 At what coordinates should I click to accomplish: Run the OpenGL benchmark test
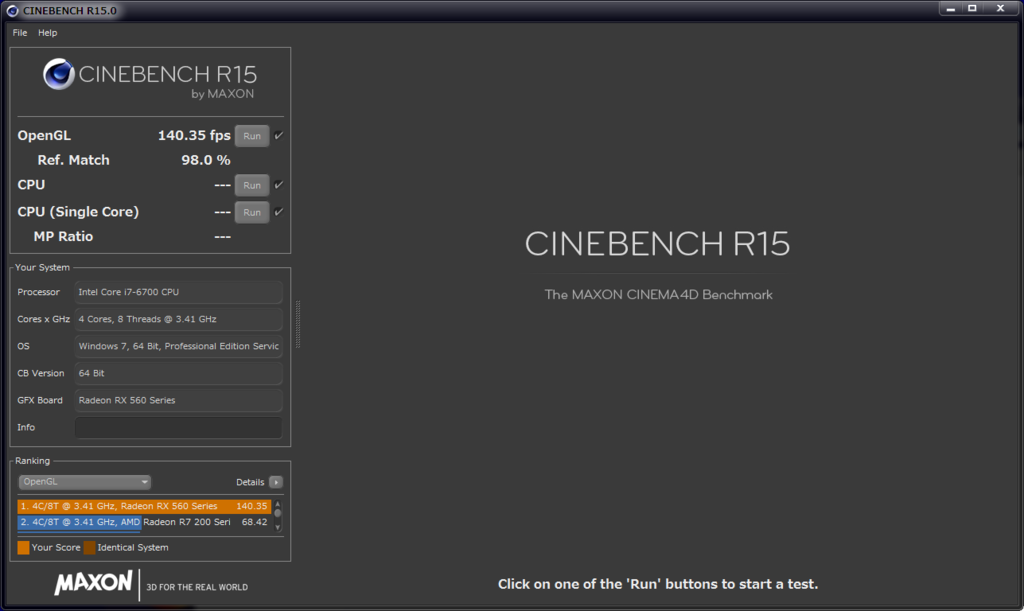click(252, 136)
